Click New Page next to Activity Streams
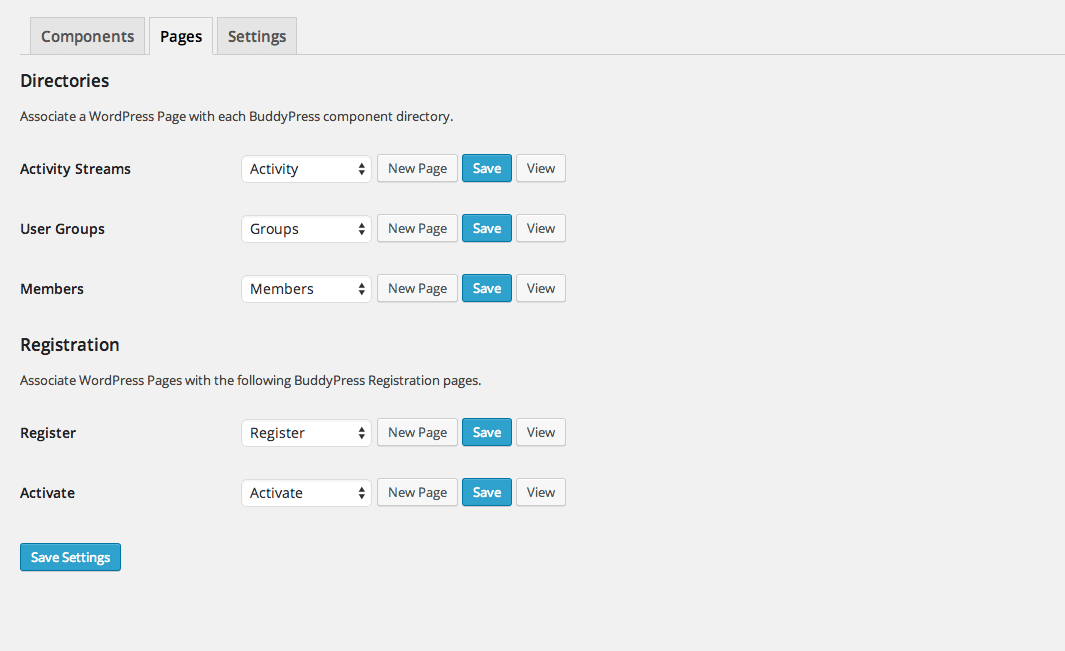1065x651 pixels. pyautogui.click(x=417, y=168)
